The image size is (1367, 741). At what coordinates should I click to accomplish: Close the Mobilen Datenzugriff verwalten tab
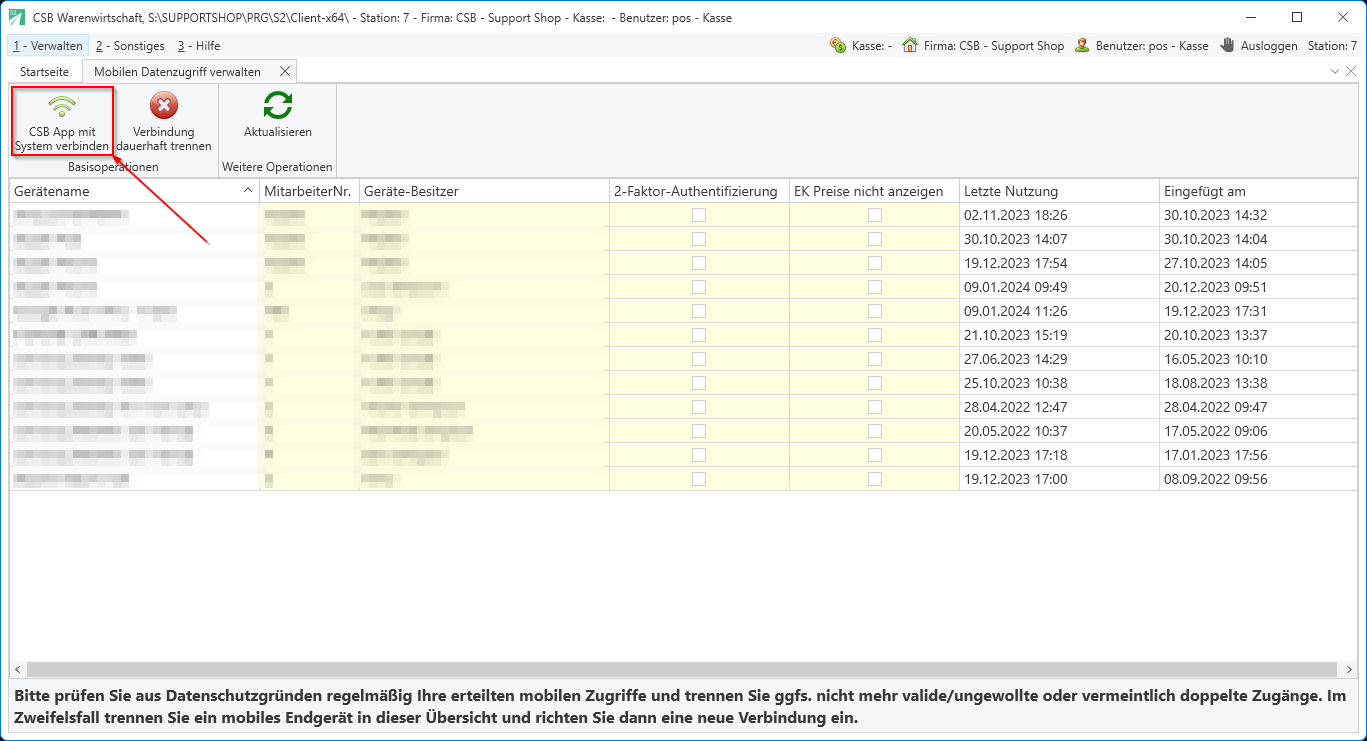285,71
